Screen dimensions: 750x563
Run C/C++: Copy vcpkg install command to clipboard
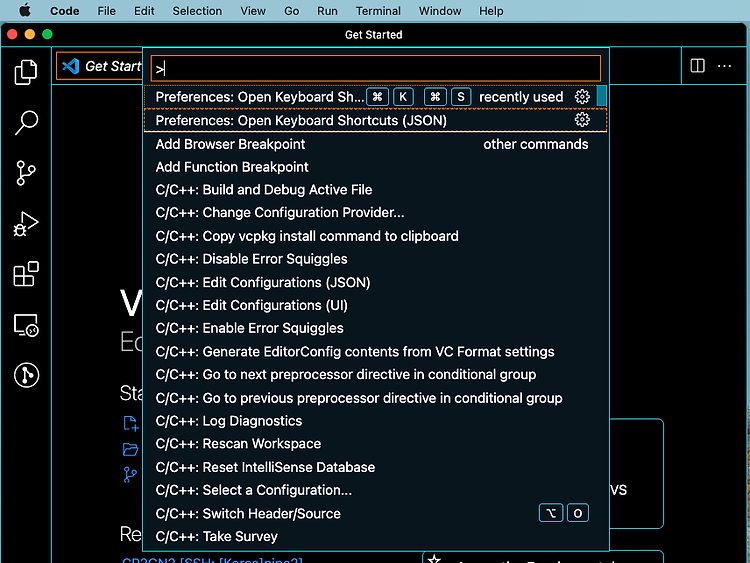point(375,236)
